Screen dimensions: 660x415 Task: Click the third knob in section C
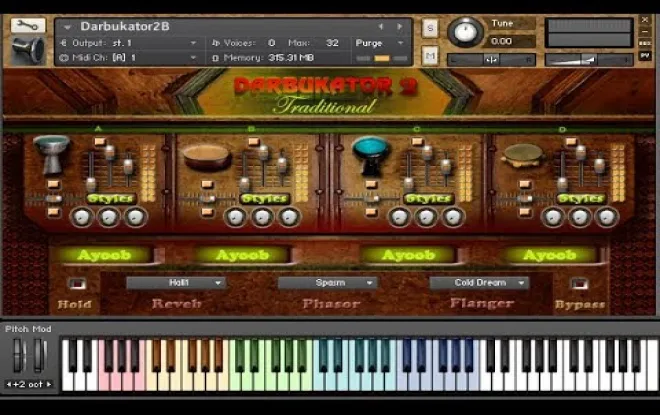[x=453, y=217]
